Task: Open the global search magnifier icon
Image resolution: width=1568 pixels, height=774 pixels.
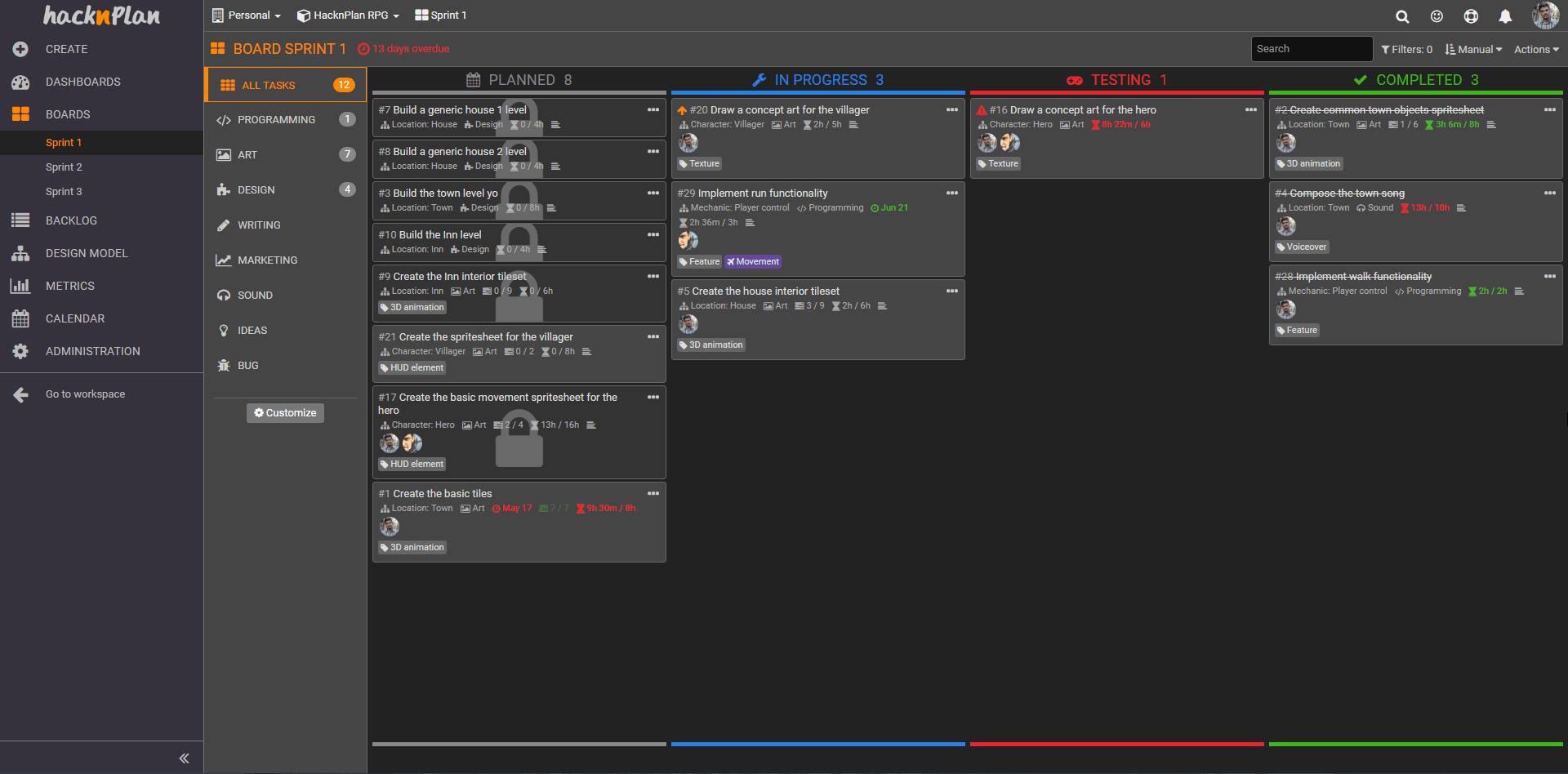Action: [x=1401, y=16]
